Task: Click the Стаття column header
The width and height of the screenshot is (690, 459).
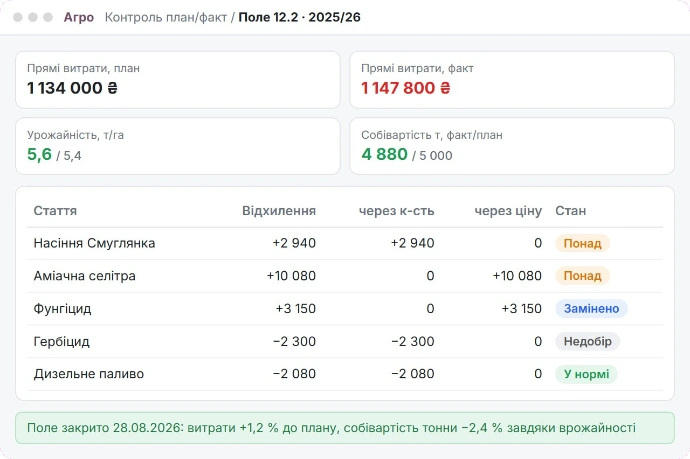Action: (55, 211)
